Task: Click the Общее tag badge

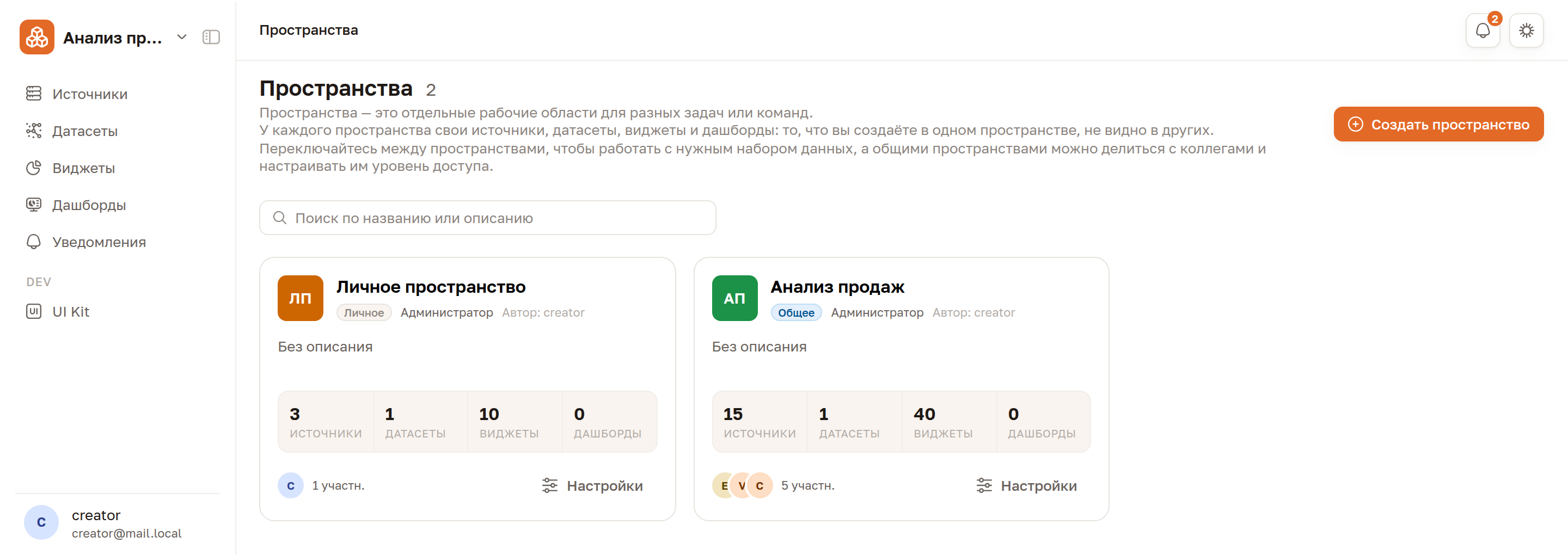Action: click(796, 313)
